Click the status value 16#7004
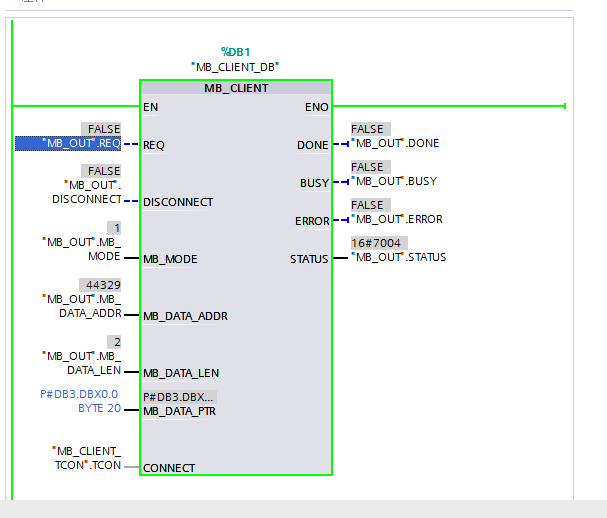 coord(379,243)
